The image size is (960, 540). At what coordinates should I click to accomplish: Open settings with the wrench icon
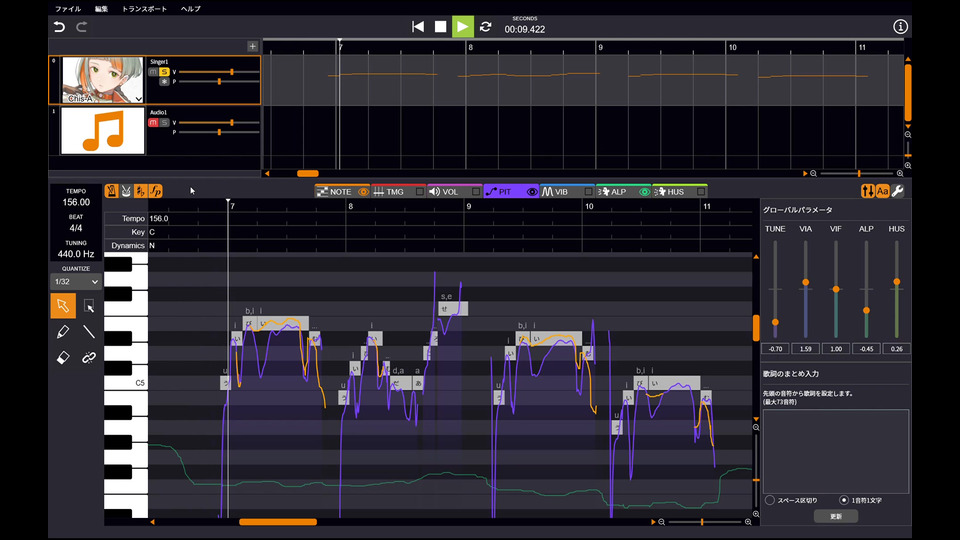coord(898,191)
